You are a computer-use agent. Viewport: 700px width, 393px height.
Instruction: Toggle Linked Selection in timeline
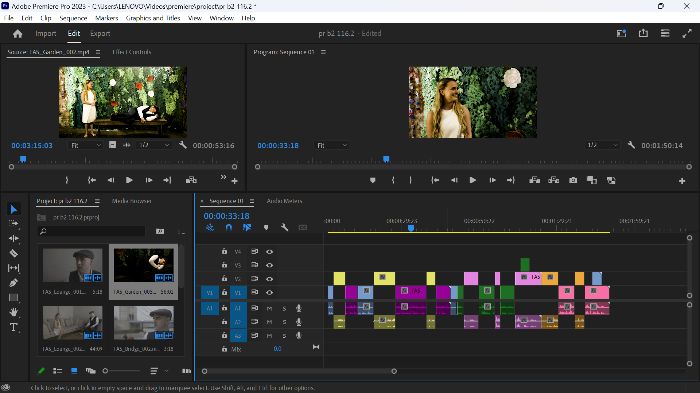247,227
